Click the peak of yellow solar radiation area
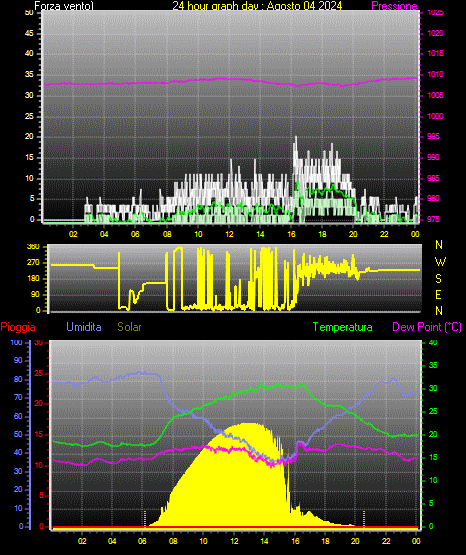The height and width of the screenshot is (555, 466). 244,424
